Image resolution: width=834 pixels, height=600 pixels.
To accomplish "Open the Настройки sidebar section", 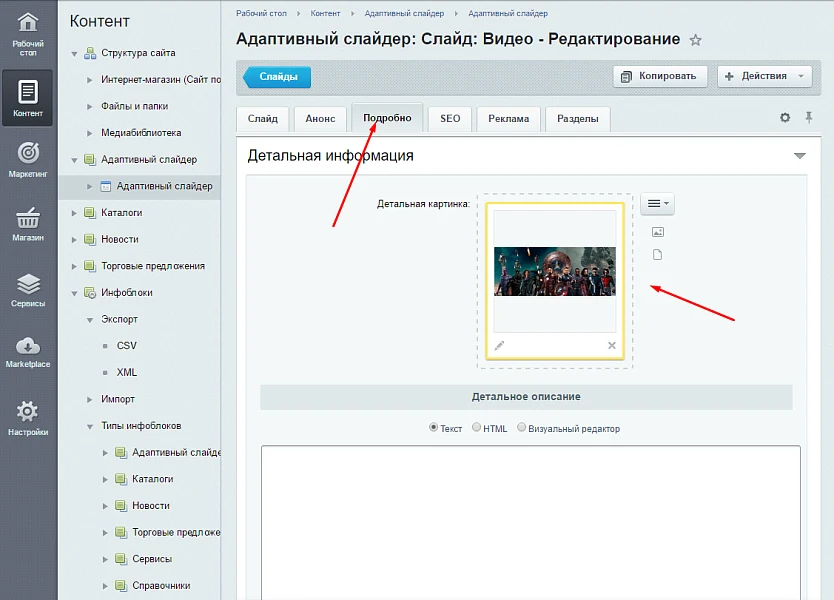I will coord(28,418).
